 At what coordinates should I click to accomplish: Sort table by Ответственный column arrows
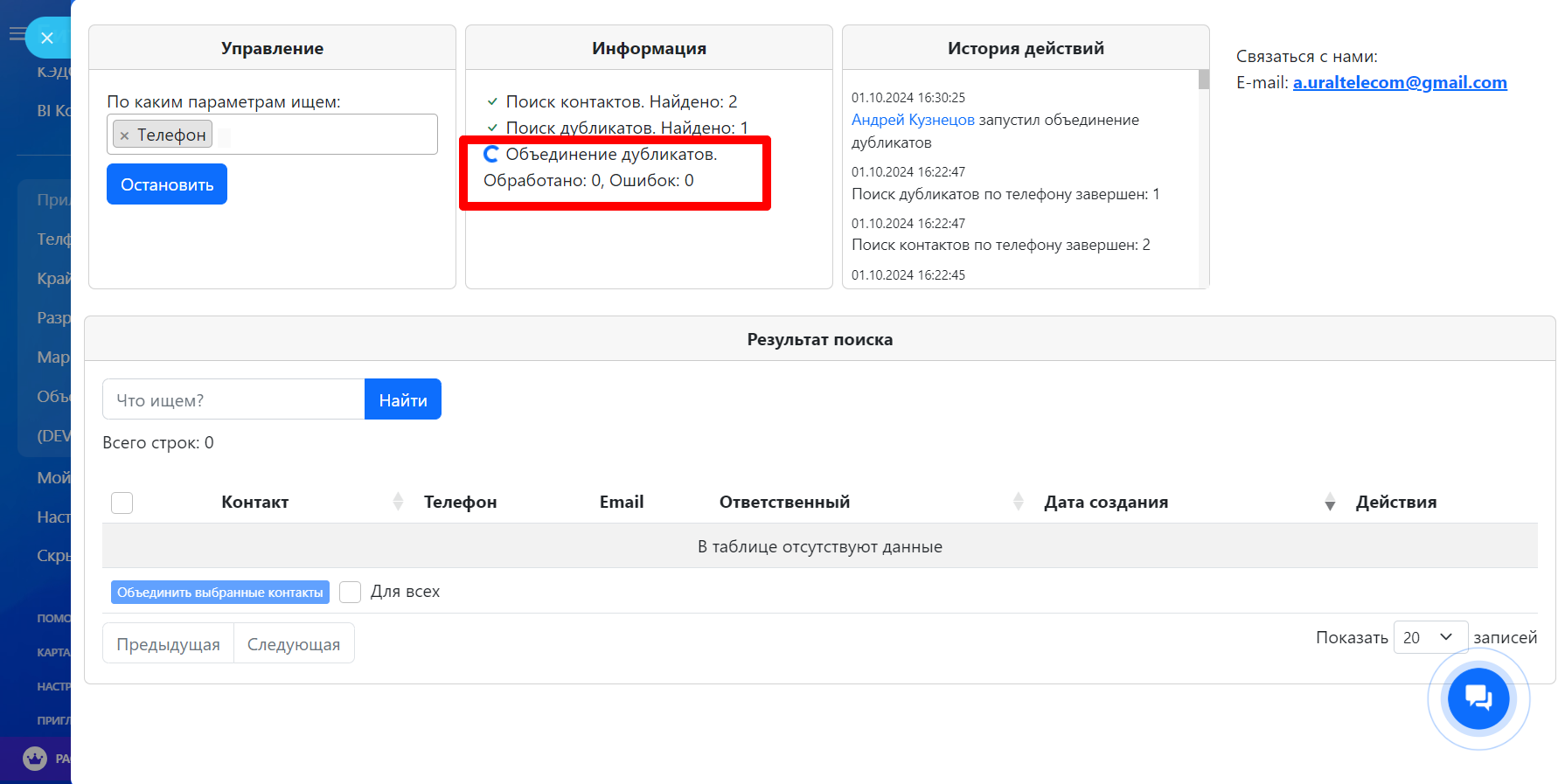(1018, 502)
